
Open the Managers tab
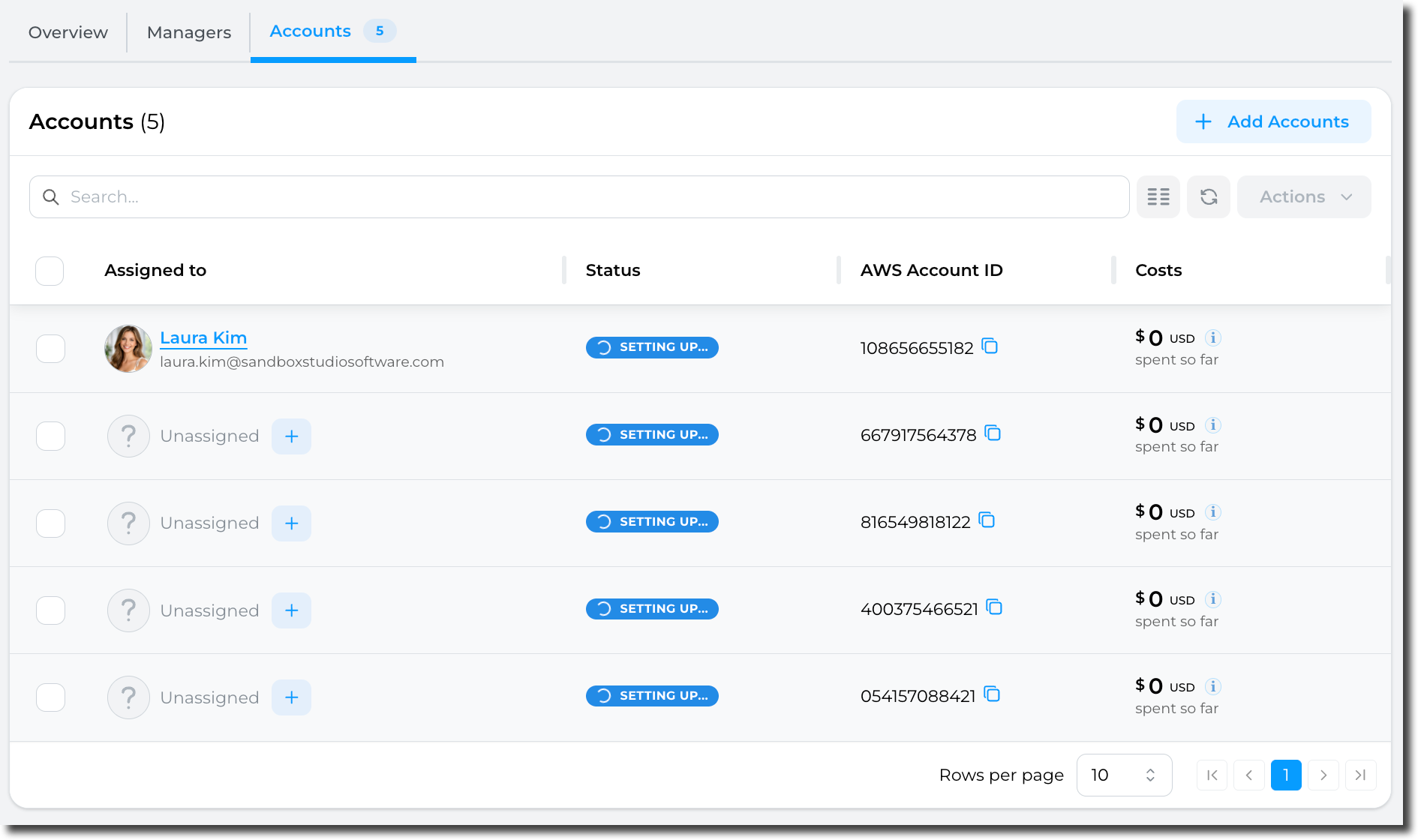(189, 32)
